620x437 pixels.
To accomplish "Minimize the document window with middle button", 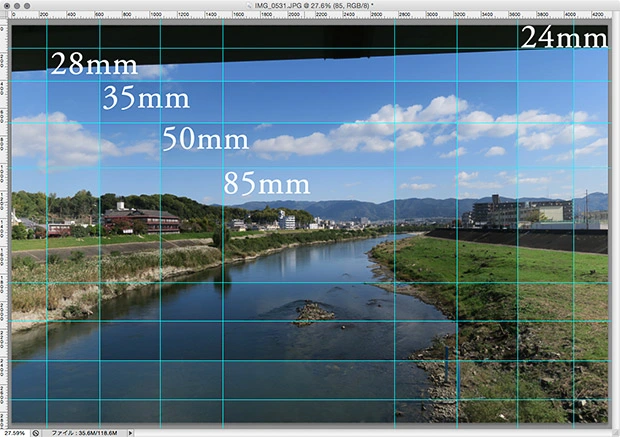I will [17, 6].
